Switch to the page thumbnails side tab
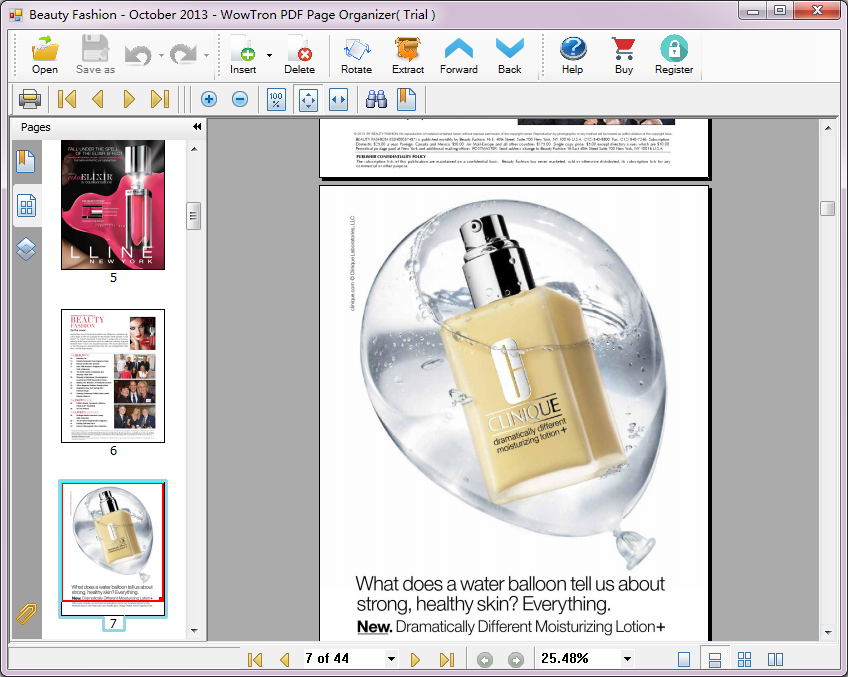 [x=26, y=207]
